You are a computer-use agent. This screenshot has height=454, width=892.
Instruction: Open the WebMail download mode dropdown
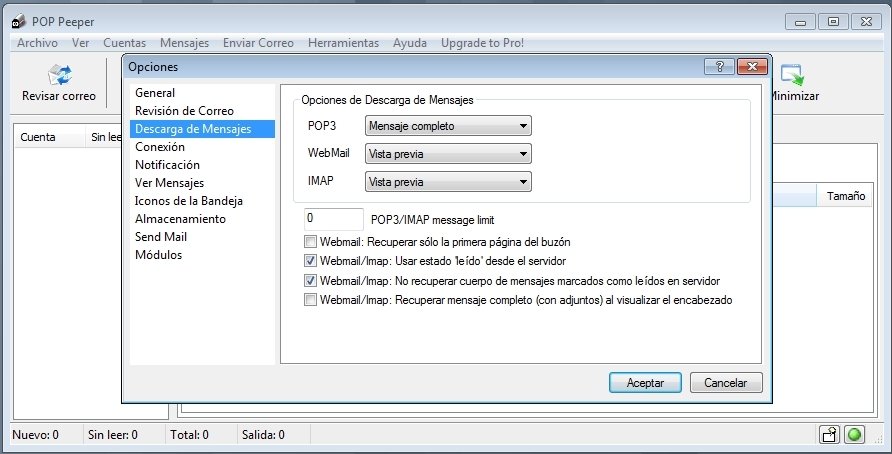[448, 154]
